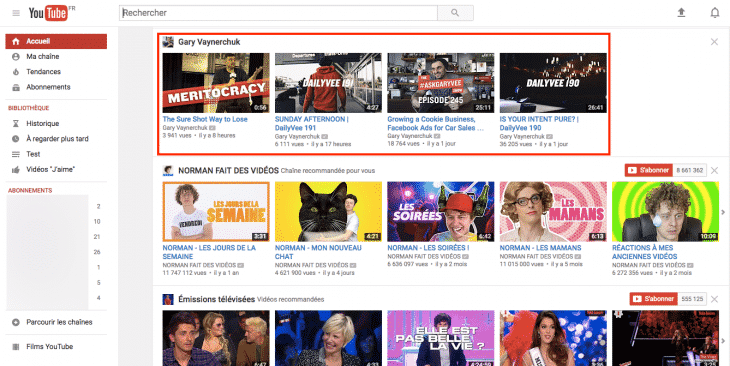Click the thumbs-up icon for Vidéos J'aime
The height and width of the screenshot is (366, 730).
coord(16,169)
